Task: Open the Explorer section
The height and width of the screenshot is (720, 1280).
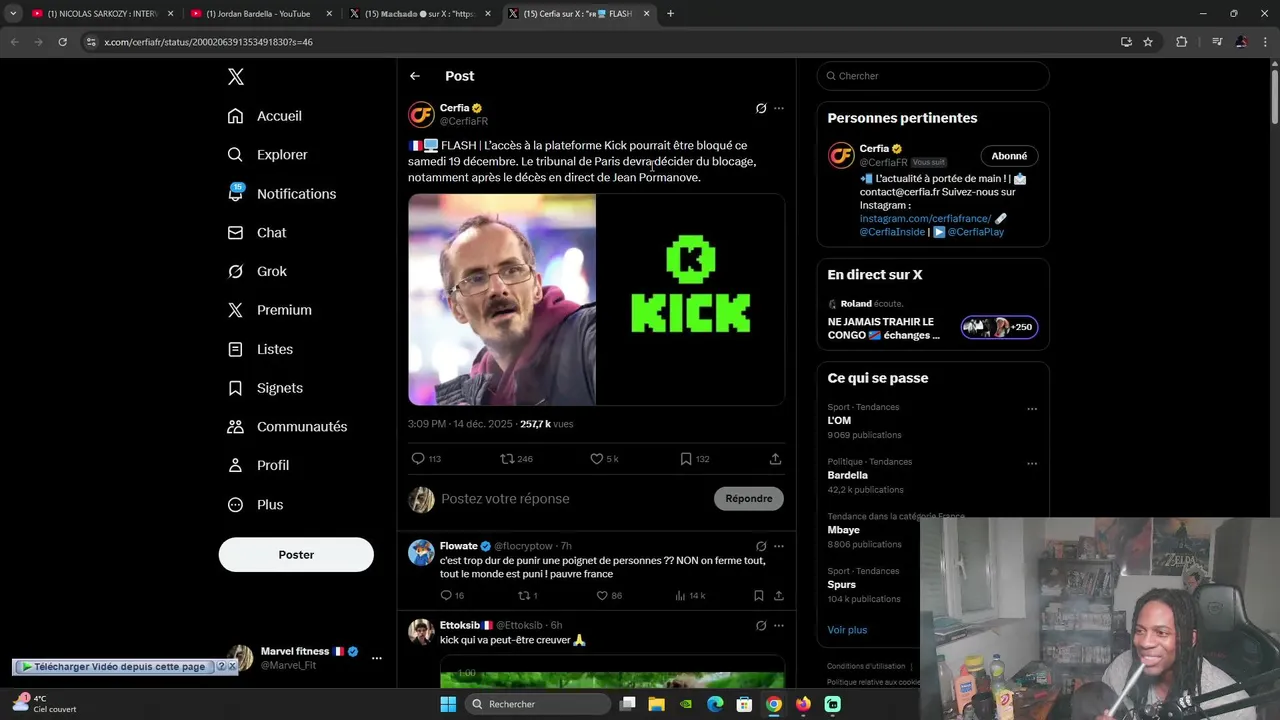Action: 268,155
